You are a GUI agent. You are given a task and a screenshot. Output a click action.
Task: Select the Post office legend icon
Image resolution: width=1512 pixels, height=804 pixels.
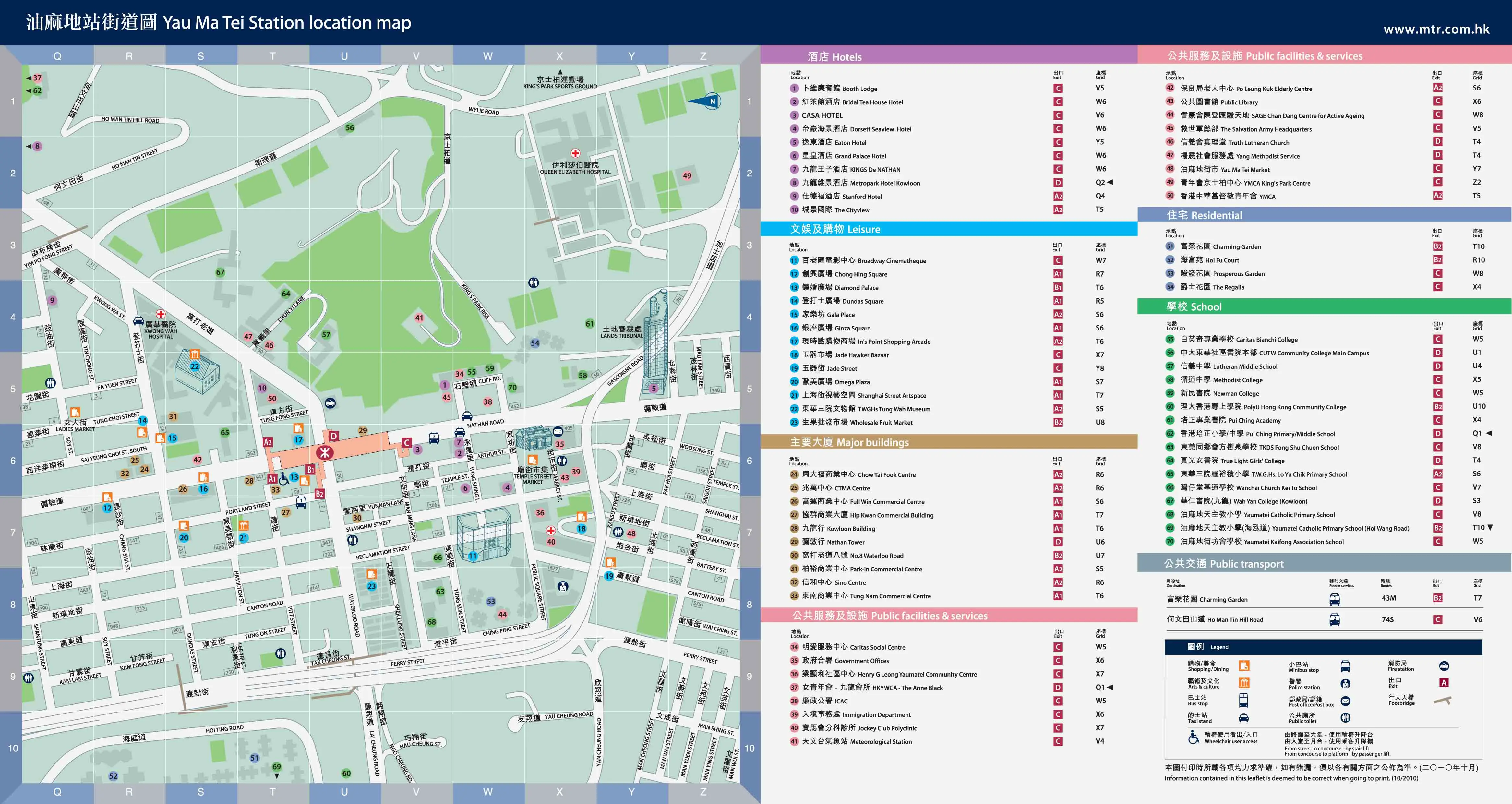pos(1345,701)
